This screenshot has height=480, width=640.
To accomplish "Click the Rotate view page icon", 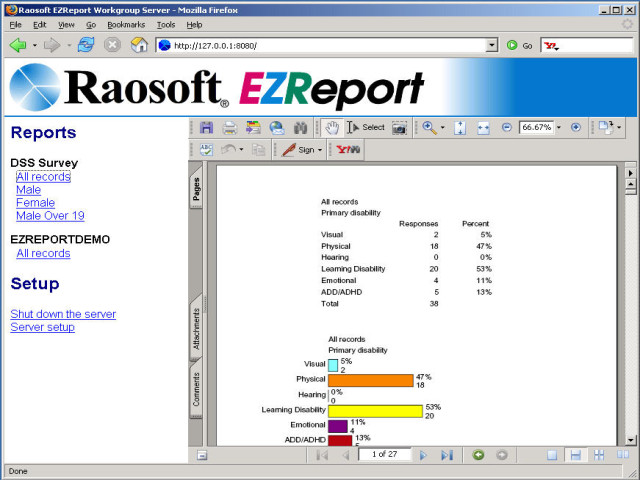I will point(606,127).
